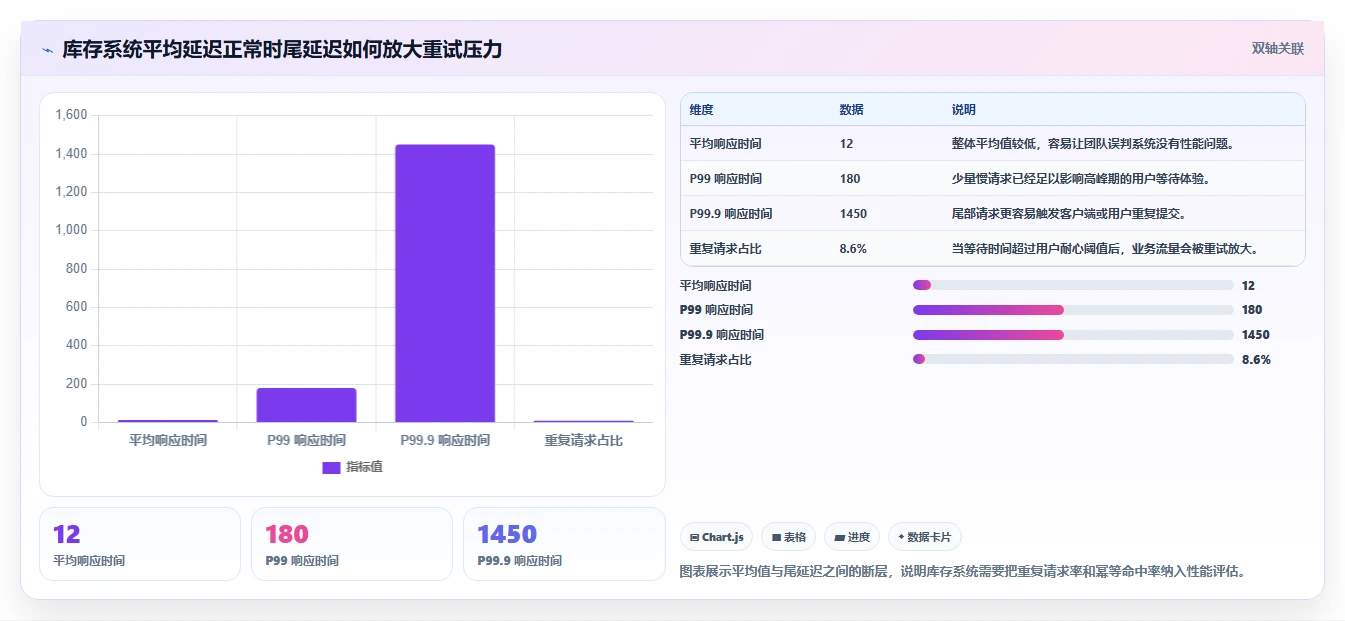Click the 平均响应时间 x-axis label
The height and width of the screenshot is (621, 1345).
point(168,440)
